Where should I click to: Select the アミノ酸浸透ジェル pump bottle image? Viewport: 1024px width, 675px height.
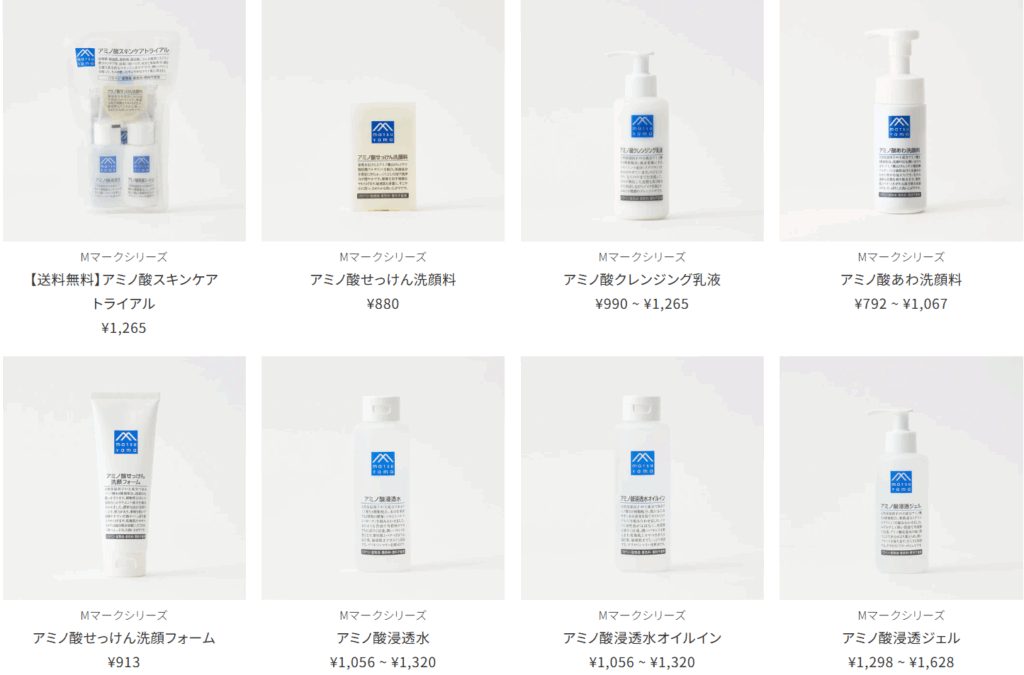coord(901,478)
